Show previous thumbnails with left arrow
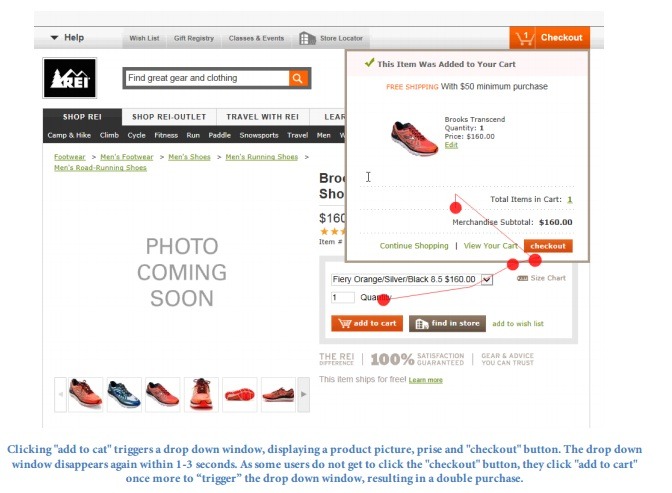The image size is (672, 493). point(60,394)
